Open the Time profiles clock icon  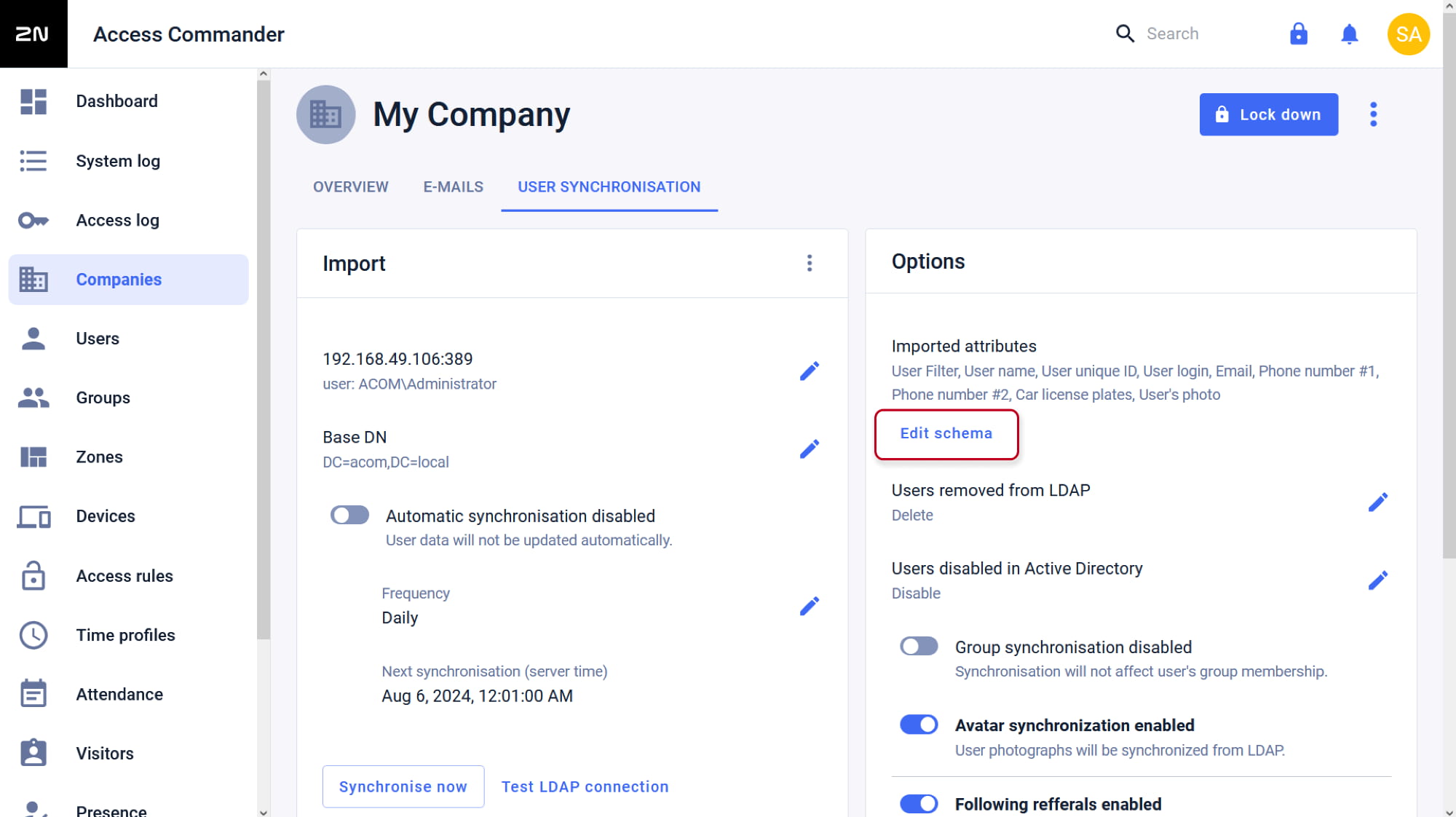[33, 635]
